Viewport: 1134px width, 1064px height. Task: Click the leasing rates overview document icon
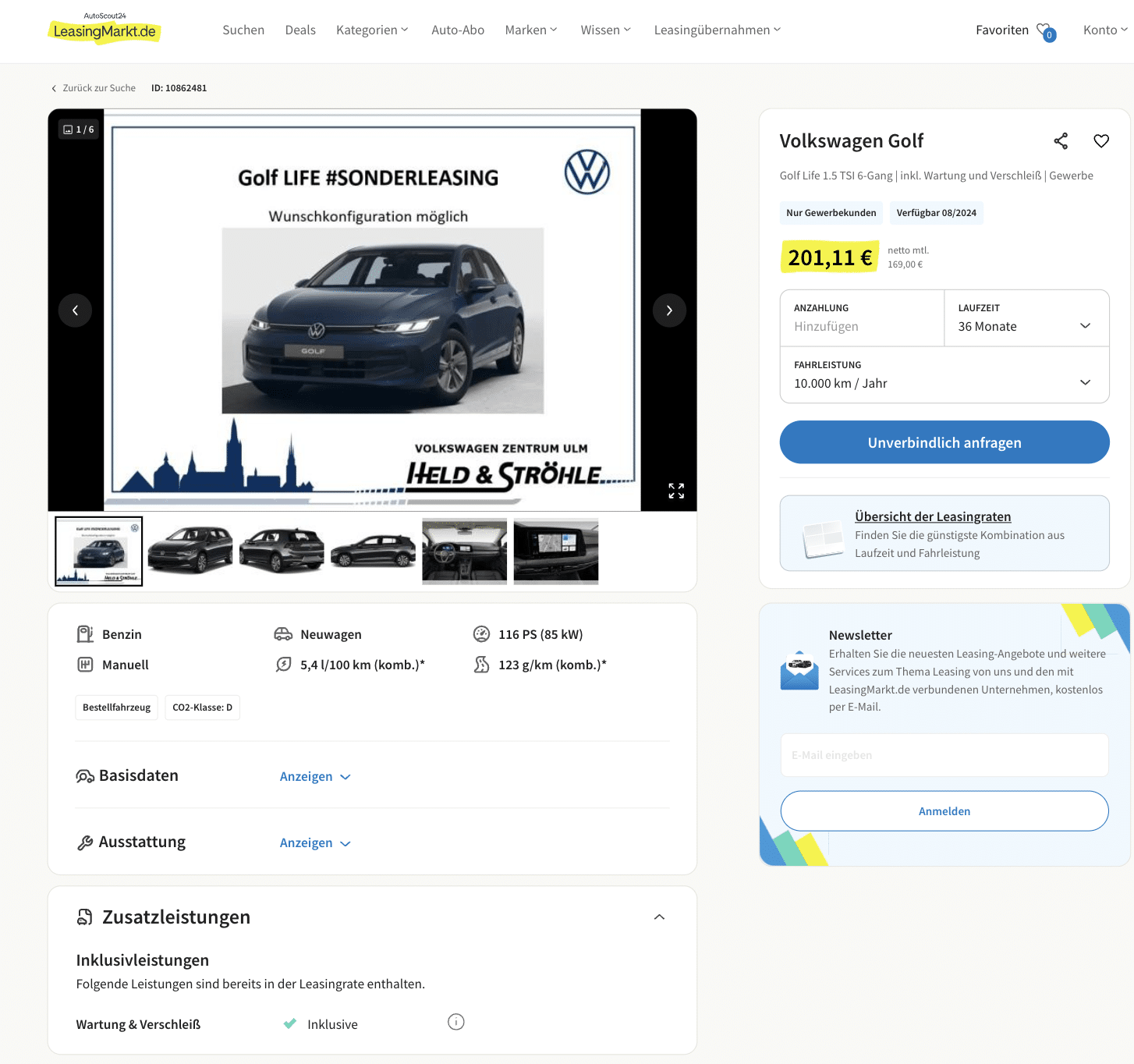pyautogui.click(x=824, y=539)
